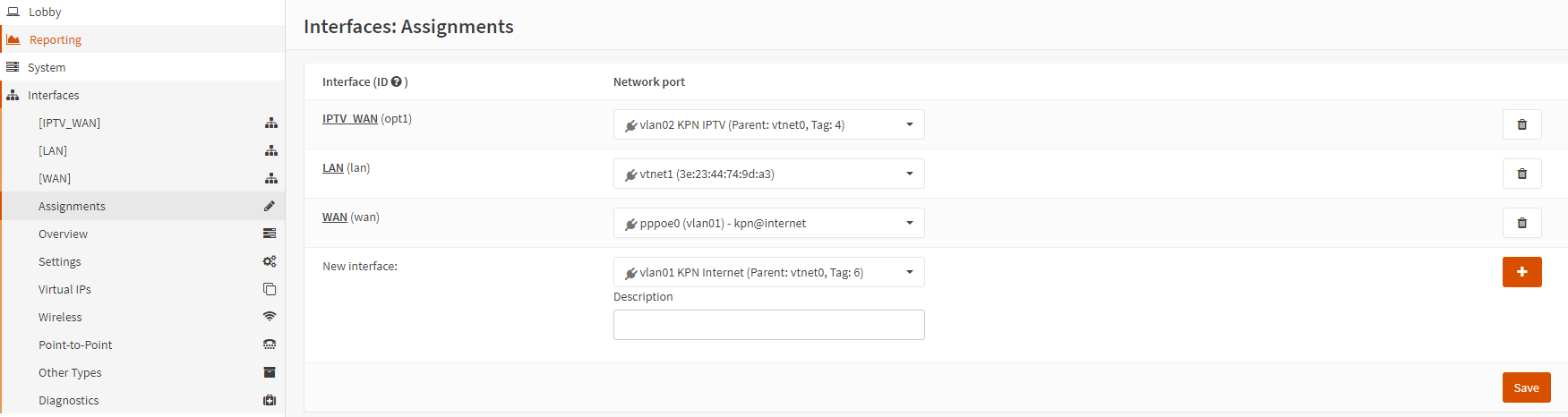This screenshot has width=1568, height=417.
Task: Click the trash icon for LAN interface
Action: 1521,174
